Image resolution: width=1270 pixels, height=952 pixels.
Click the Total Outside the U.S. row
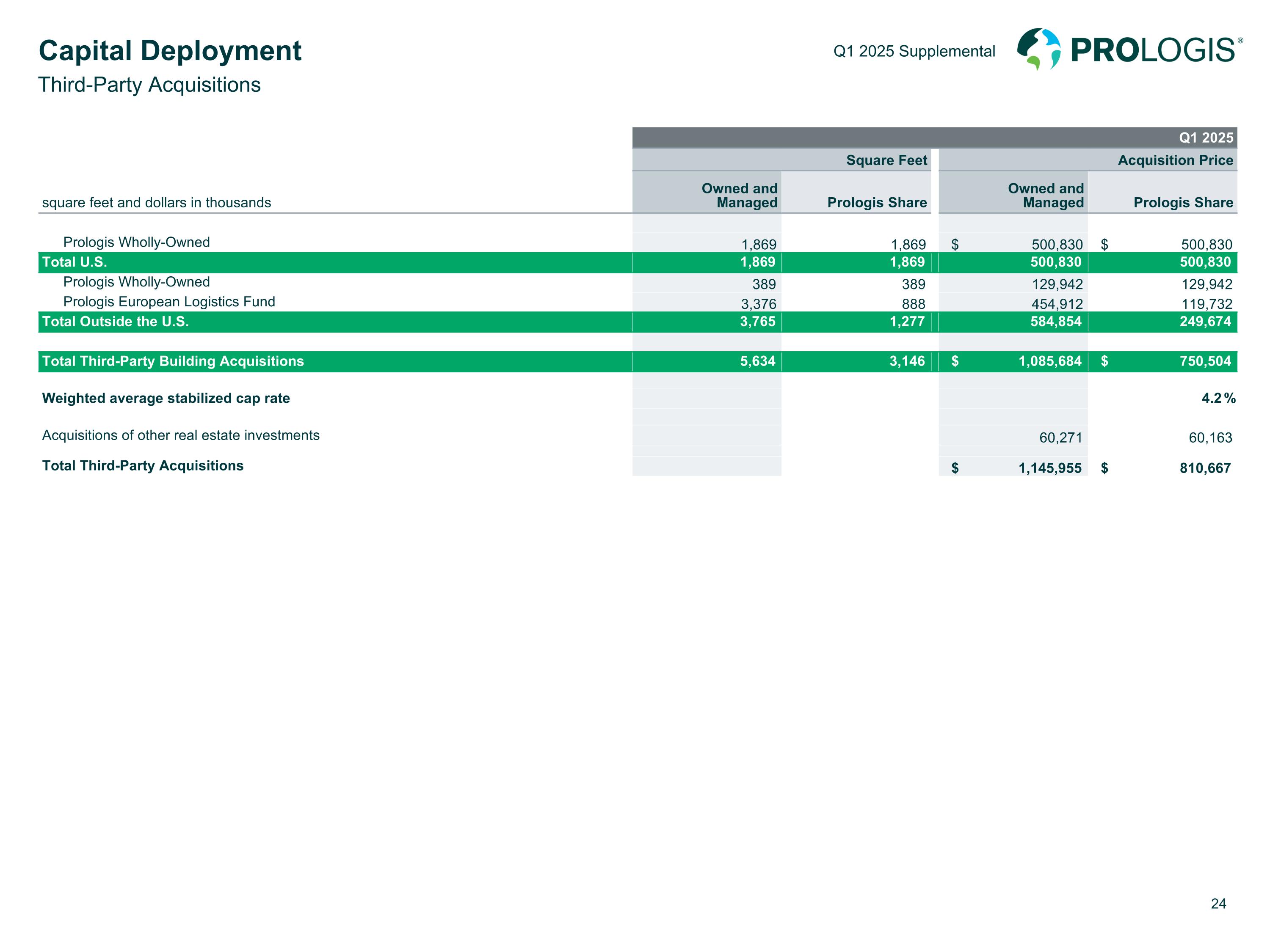[x=116, y=321]
